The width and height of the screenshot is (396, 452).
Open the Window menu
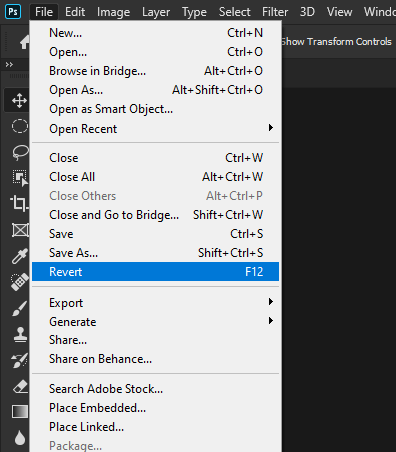click(x=379, y=12)
